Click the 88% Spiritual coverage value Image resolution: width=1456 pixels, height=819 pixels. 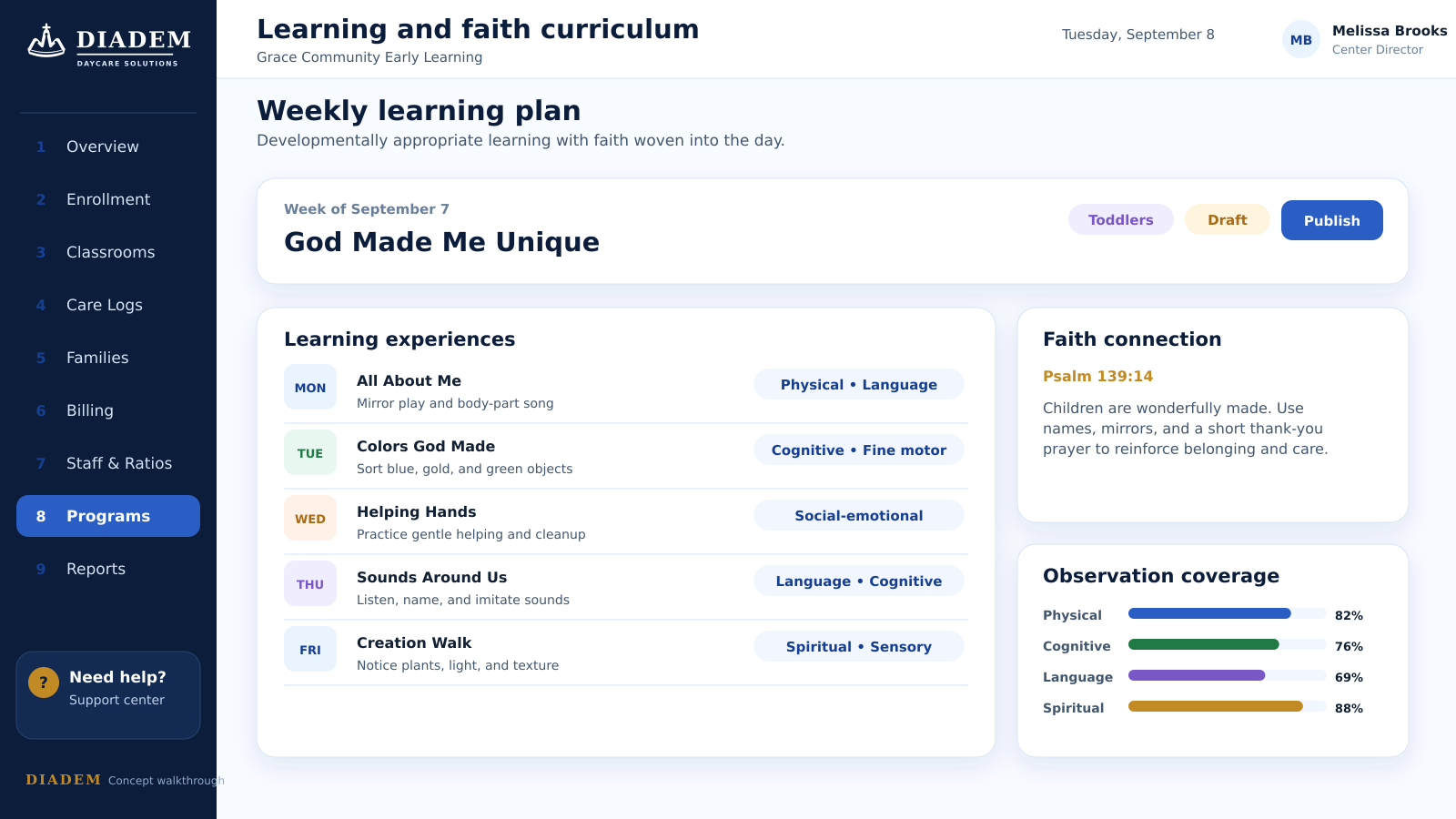coord(1349,708)
